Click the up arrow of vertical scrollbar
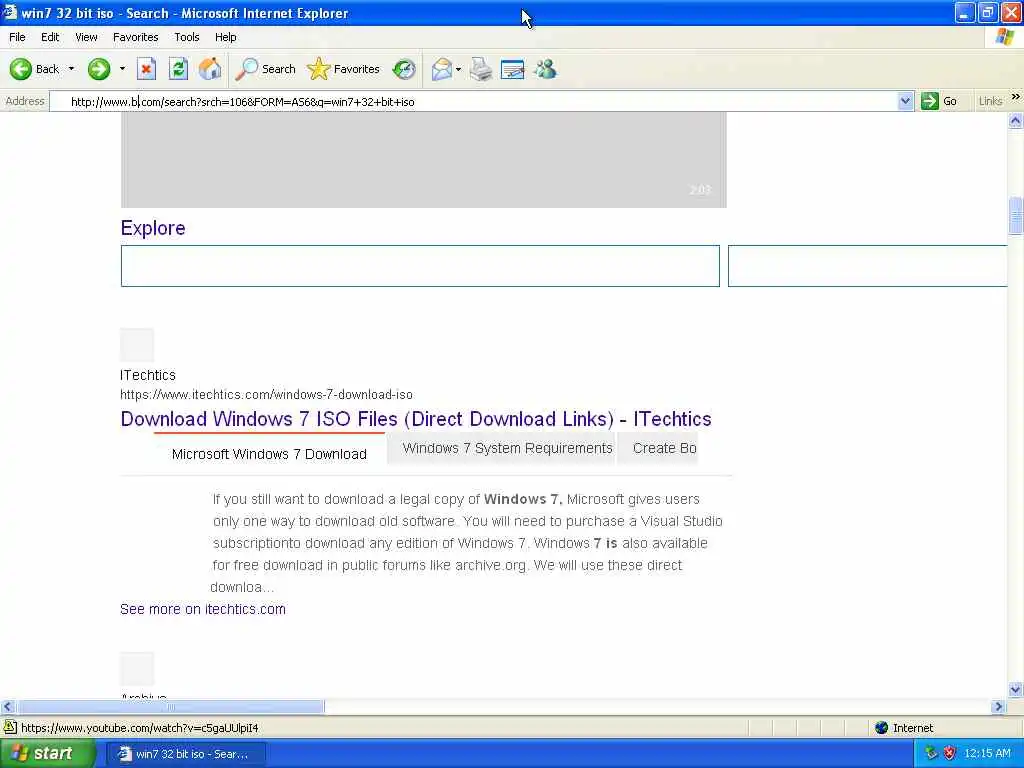Image resolution: width=1024 pixels, height=768 pixels. [1016, 121]
